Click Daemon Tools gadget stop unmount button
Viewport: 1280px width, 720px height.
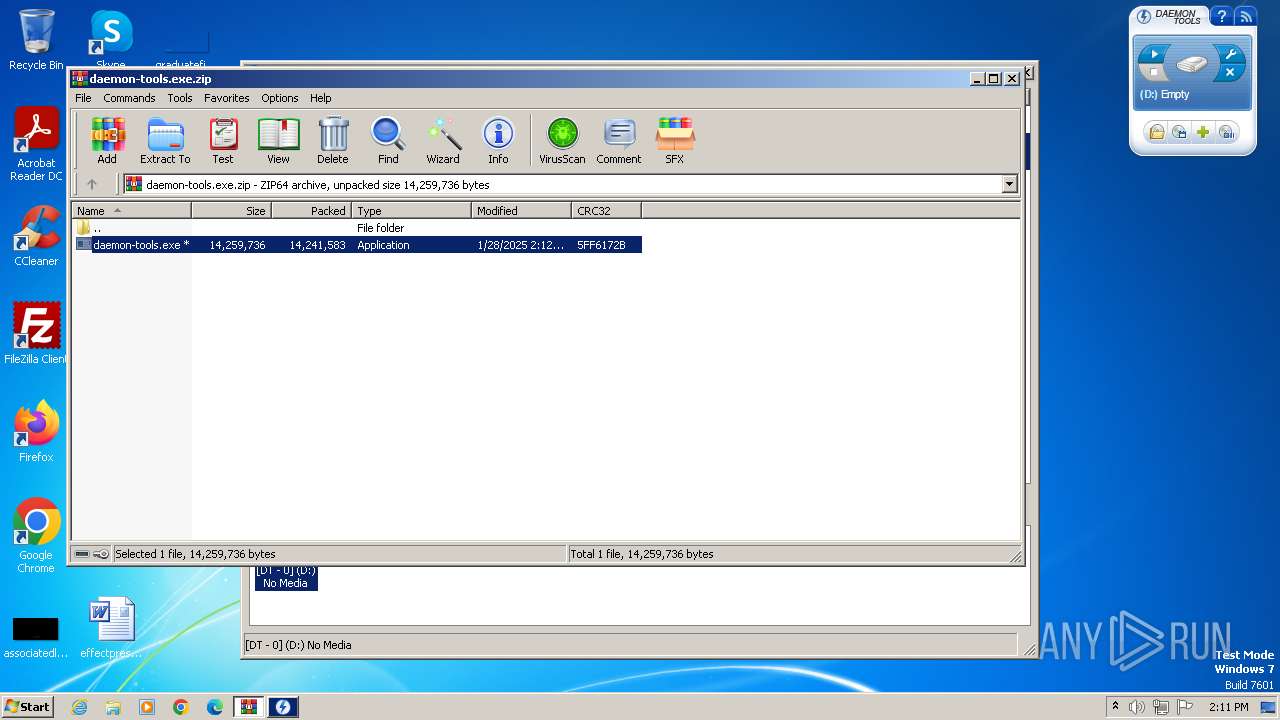[1154, 72]
